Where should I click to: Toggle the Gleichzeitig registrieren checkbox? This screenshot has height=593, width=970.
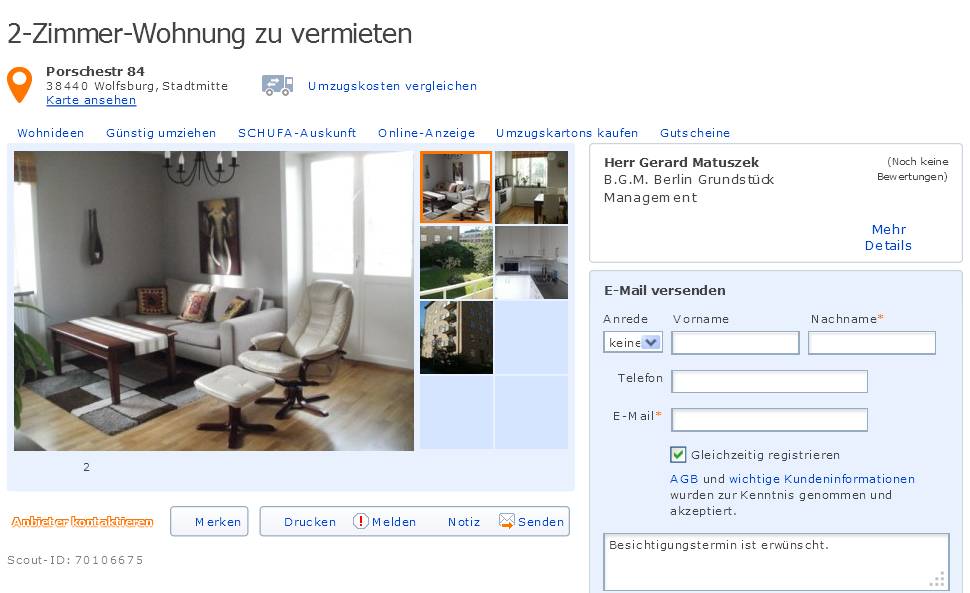[x=678, y=454]
